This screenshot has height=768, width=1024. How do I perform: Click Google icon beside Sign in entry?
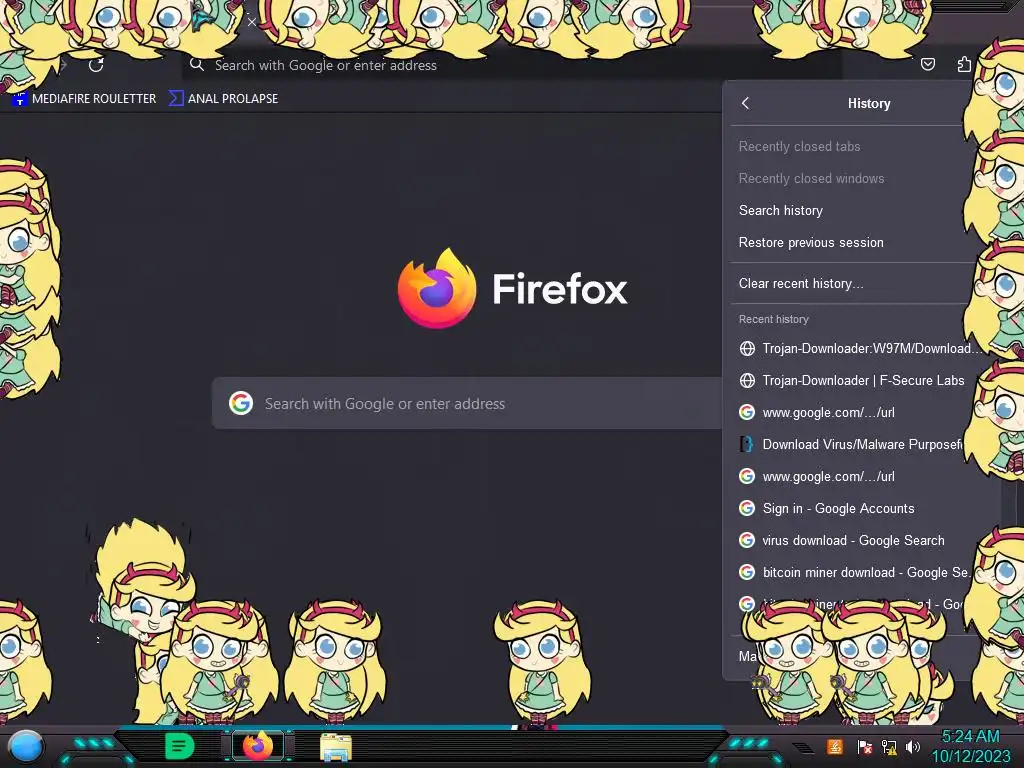tap(747, 508)
